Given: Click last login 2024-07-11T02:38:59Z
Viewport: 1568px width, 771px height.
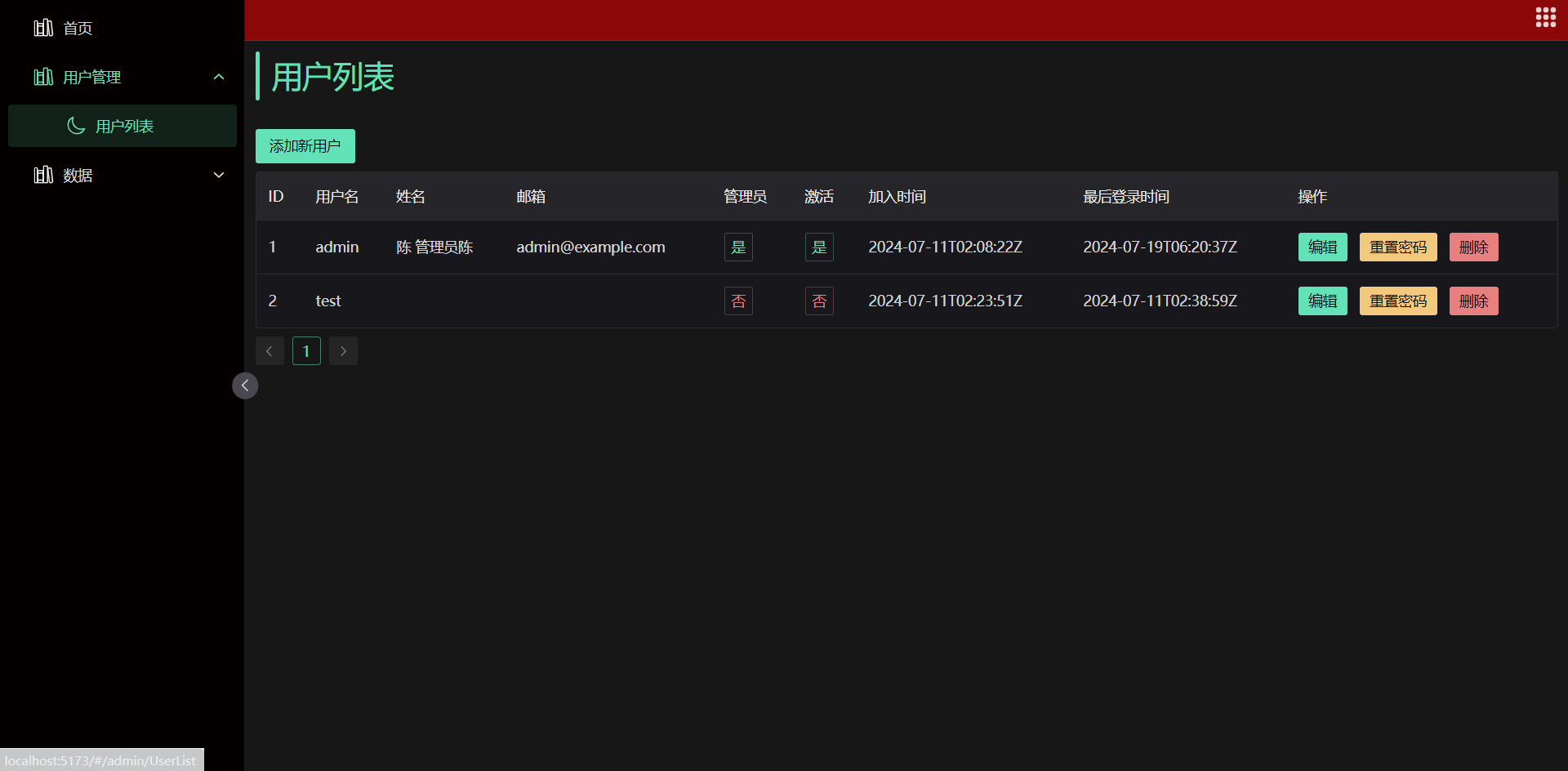Looking at the screenshot, I should 1160,301.
